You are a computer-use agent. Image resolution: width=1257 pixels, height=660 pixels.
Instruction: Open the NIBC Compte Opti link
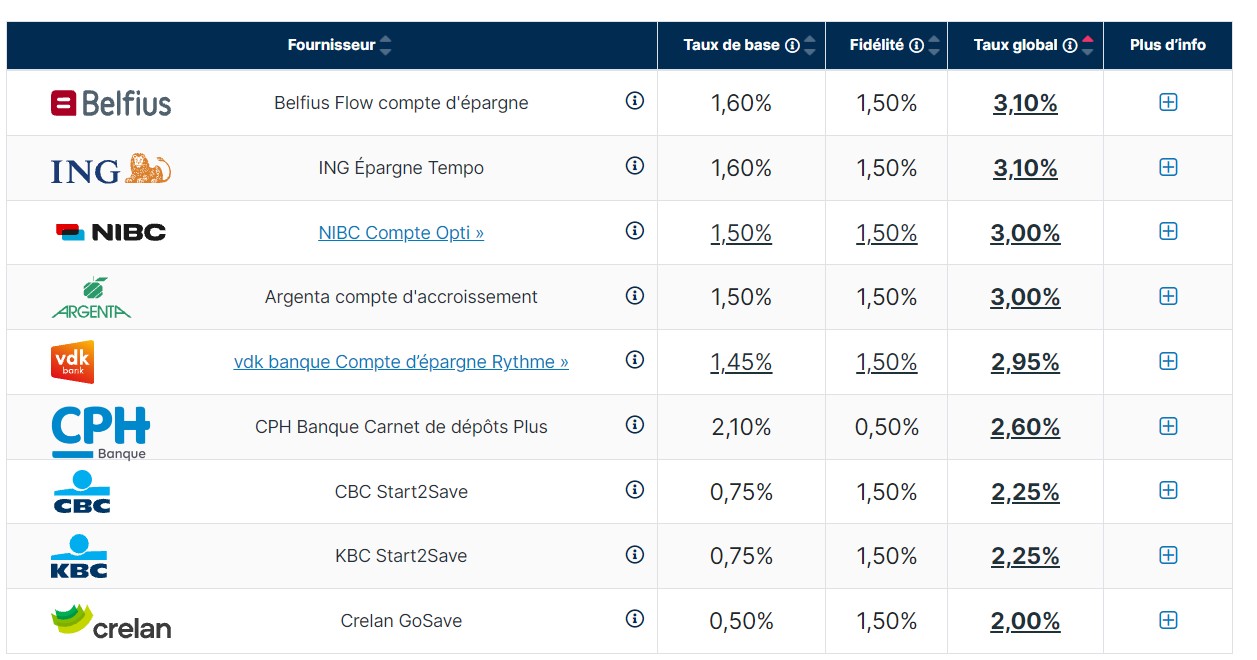pyautogui.click(x=401, y=232)
